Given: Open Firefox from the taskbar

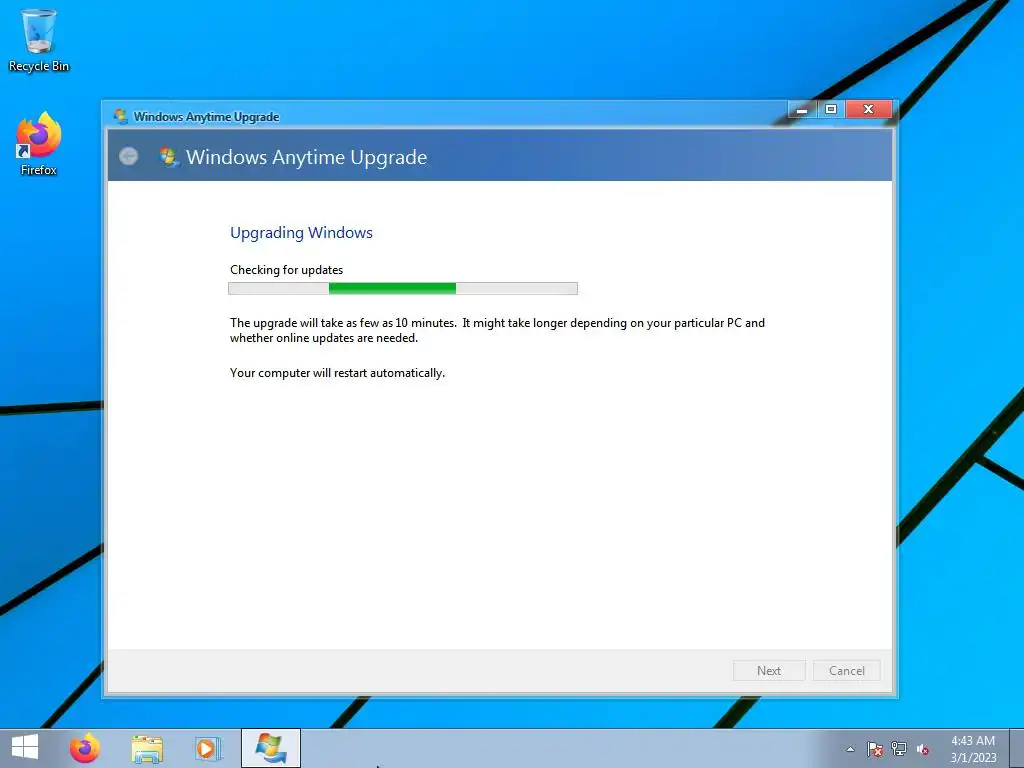Looking at the screenshot, I should pyautogui.click(x=85, y=748).
